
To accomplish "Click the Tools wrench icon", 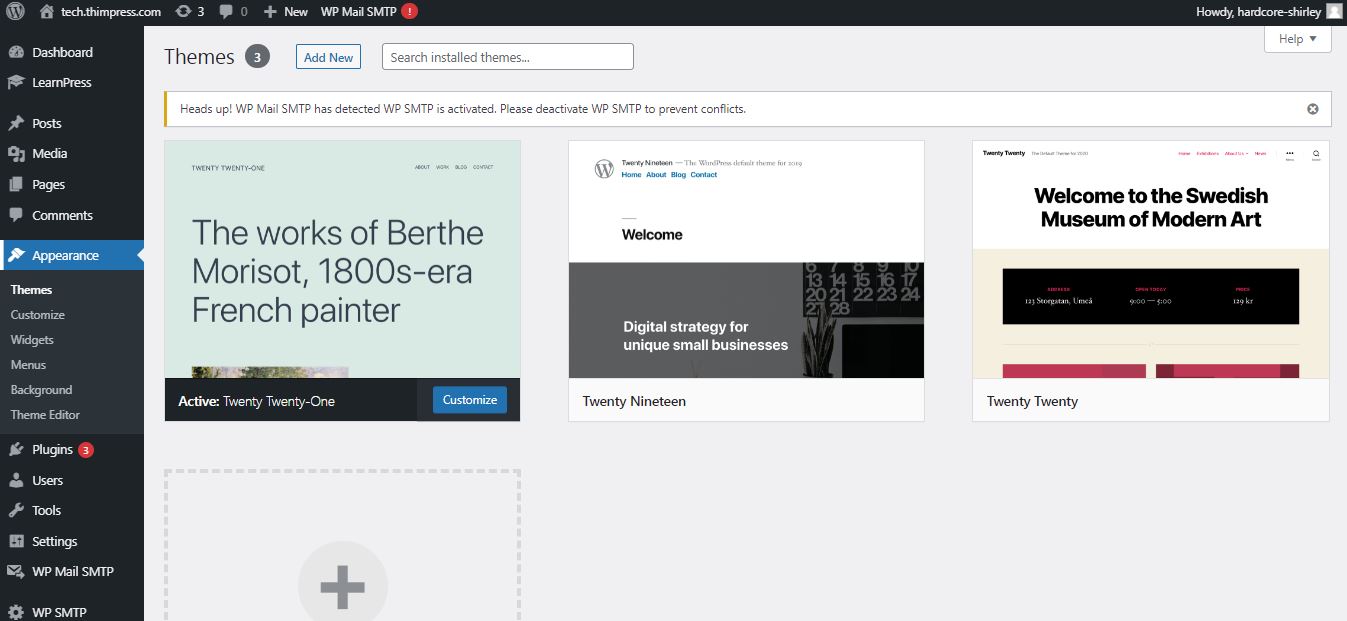I will coord(16,511).
